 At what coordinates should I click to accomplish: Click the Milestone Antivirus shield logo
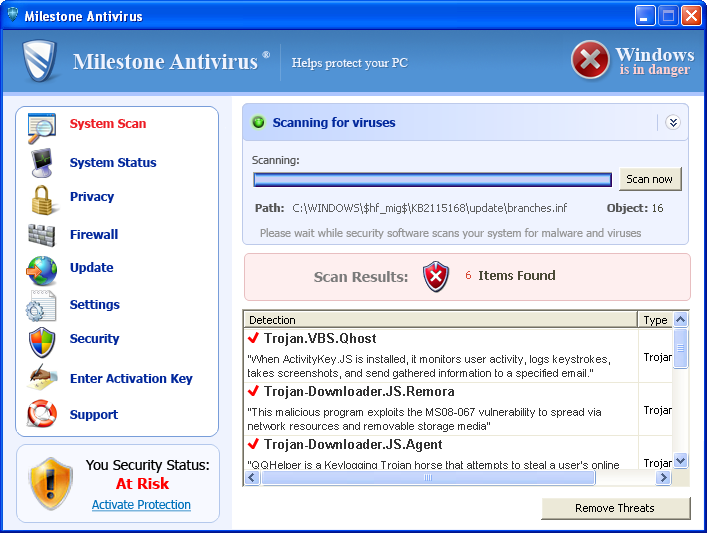point(40,61)
